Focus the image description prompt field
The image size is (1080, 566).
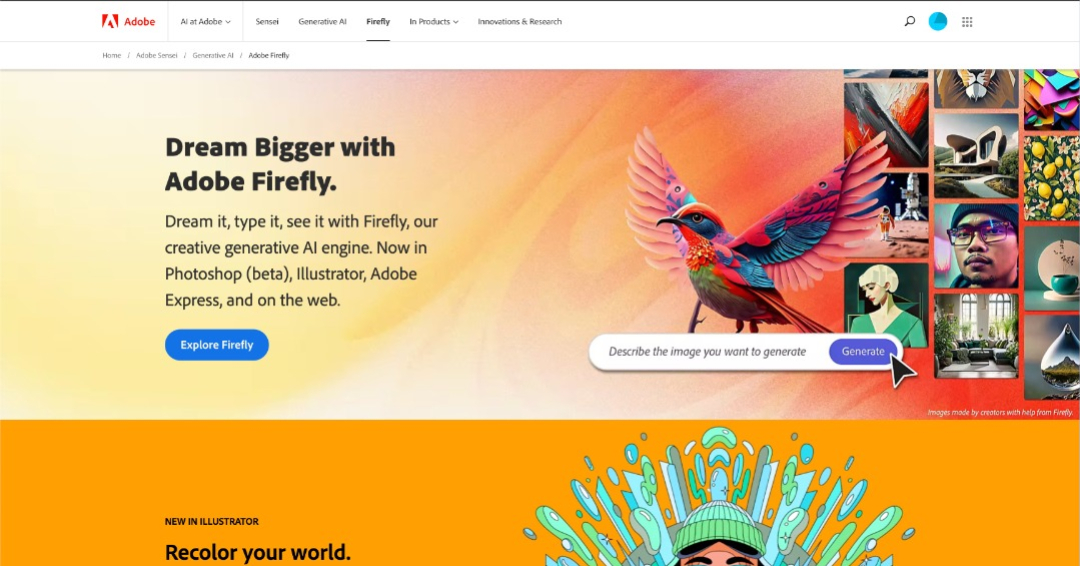[708, 351]
